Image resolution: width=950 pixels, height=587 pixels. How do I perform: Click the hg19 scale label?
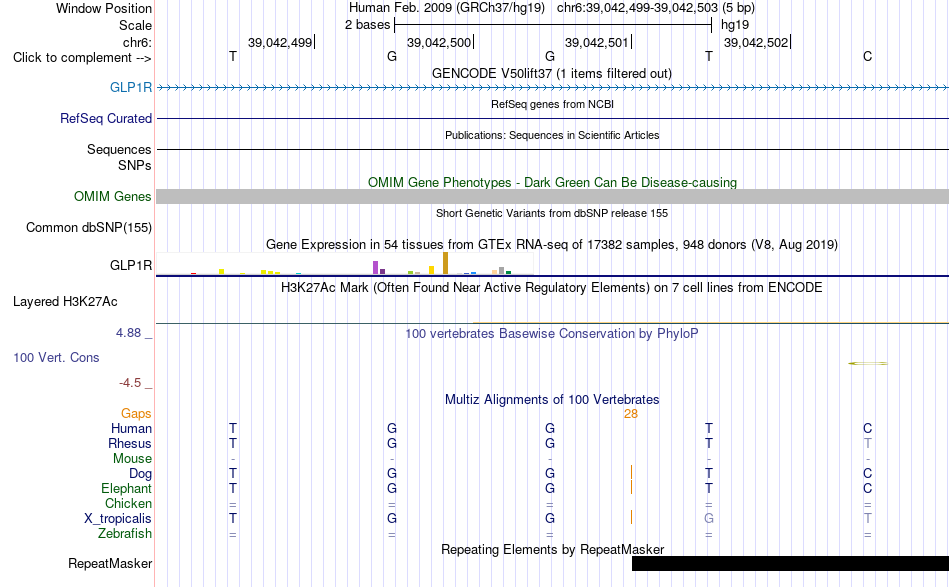[x=735, y=25]
